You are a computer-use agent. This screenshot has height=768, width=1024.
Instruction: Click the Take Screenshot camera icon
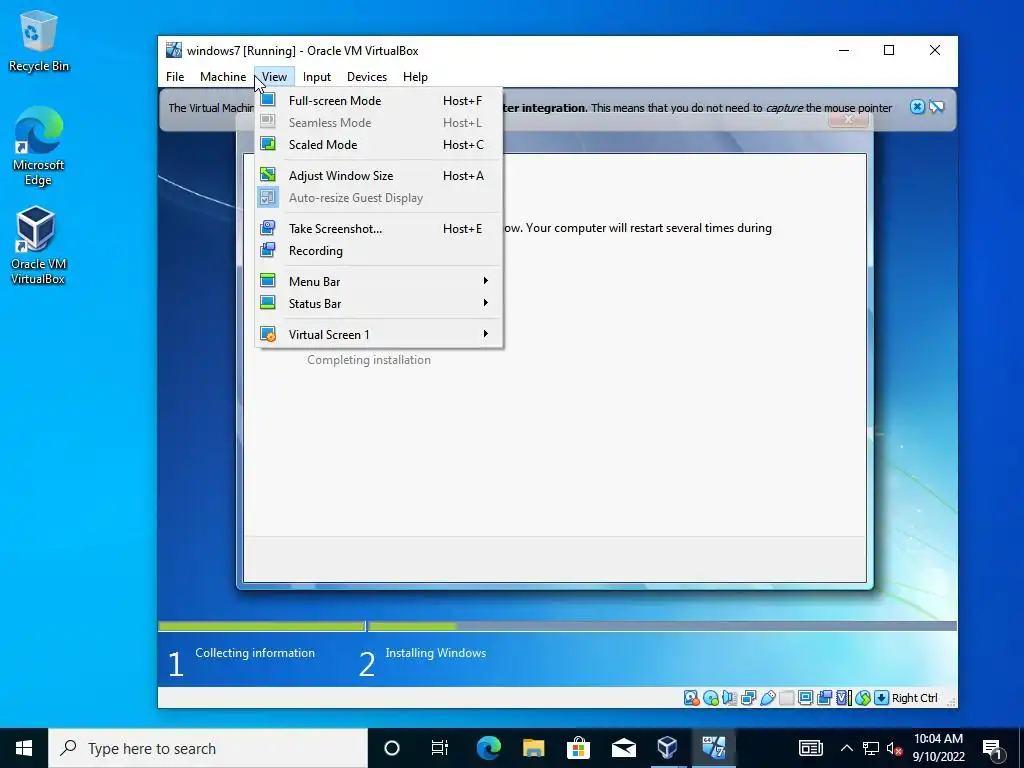tap(268, 228)
